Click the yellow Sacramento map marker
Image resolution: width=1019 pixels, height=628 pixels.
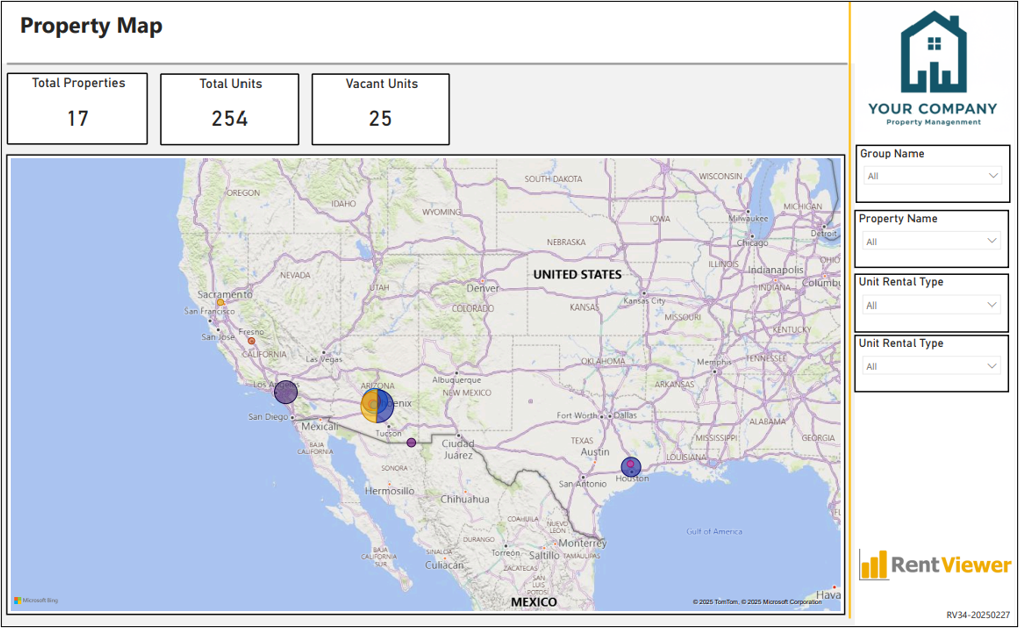click(x=220, y=302)
